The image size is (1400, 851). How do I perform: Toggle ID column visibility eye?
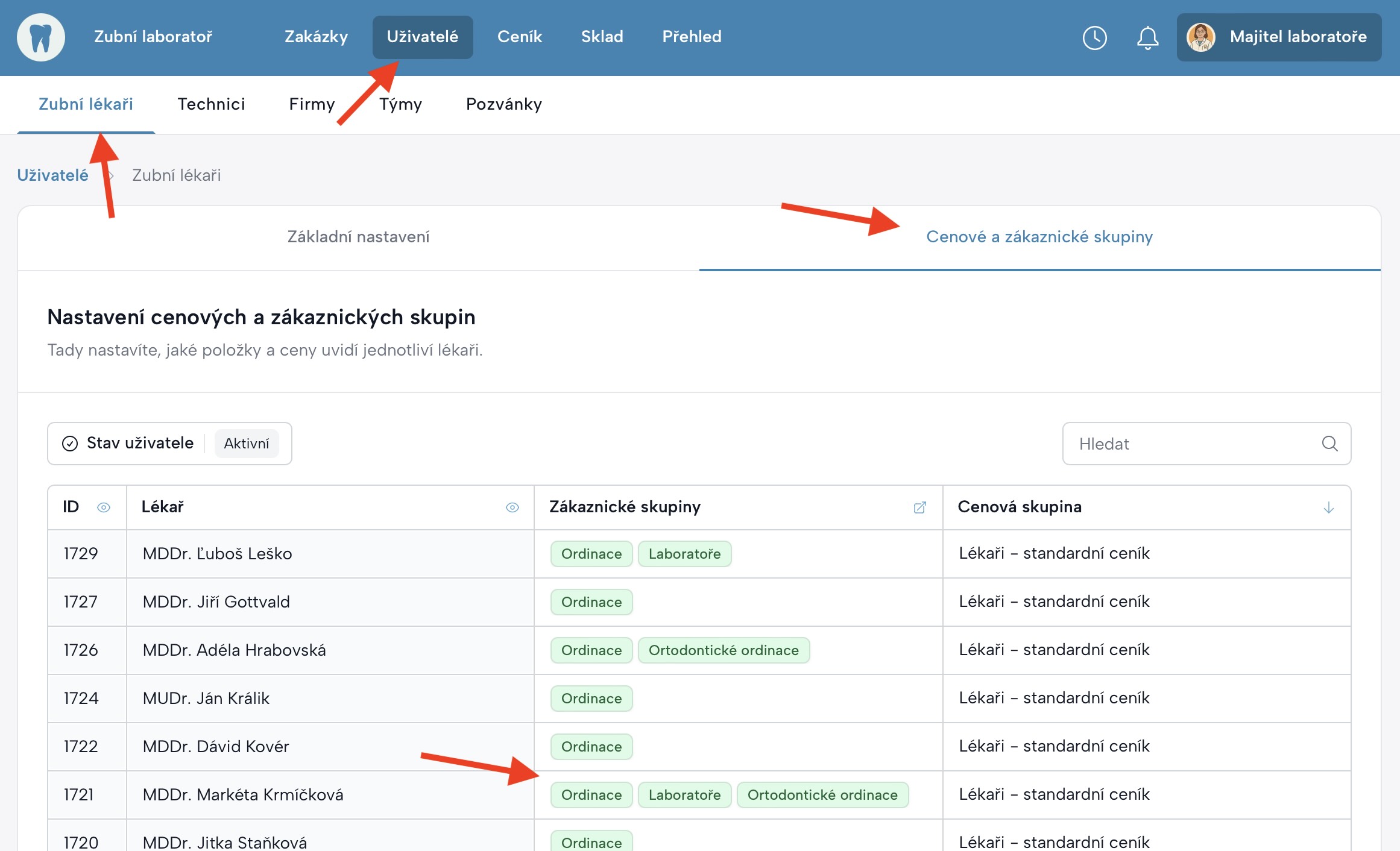tap(104, 507)
